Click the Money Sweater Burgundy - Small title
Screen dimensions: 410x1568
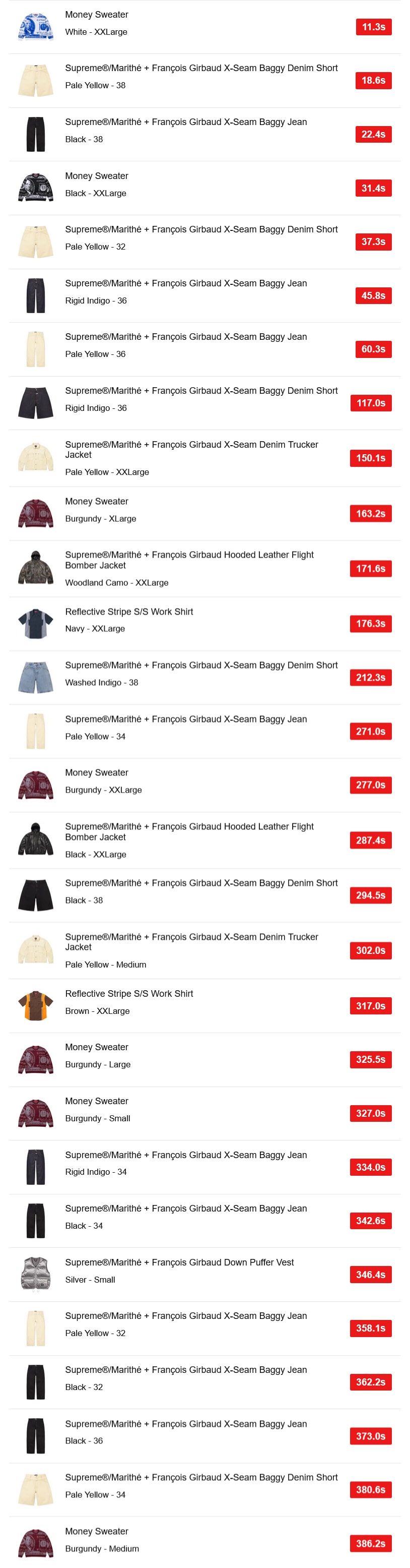pos(97,1101)
